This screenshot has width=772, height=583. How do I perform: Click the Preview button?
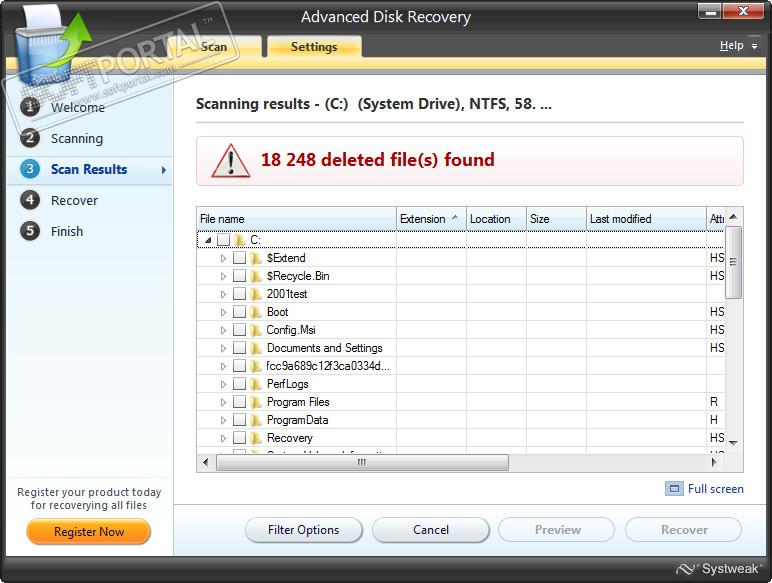[x=557, y=530]
